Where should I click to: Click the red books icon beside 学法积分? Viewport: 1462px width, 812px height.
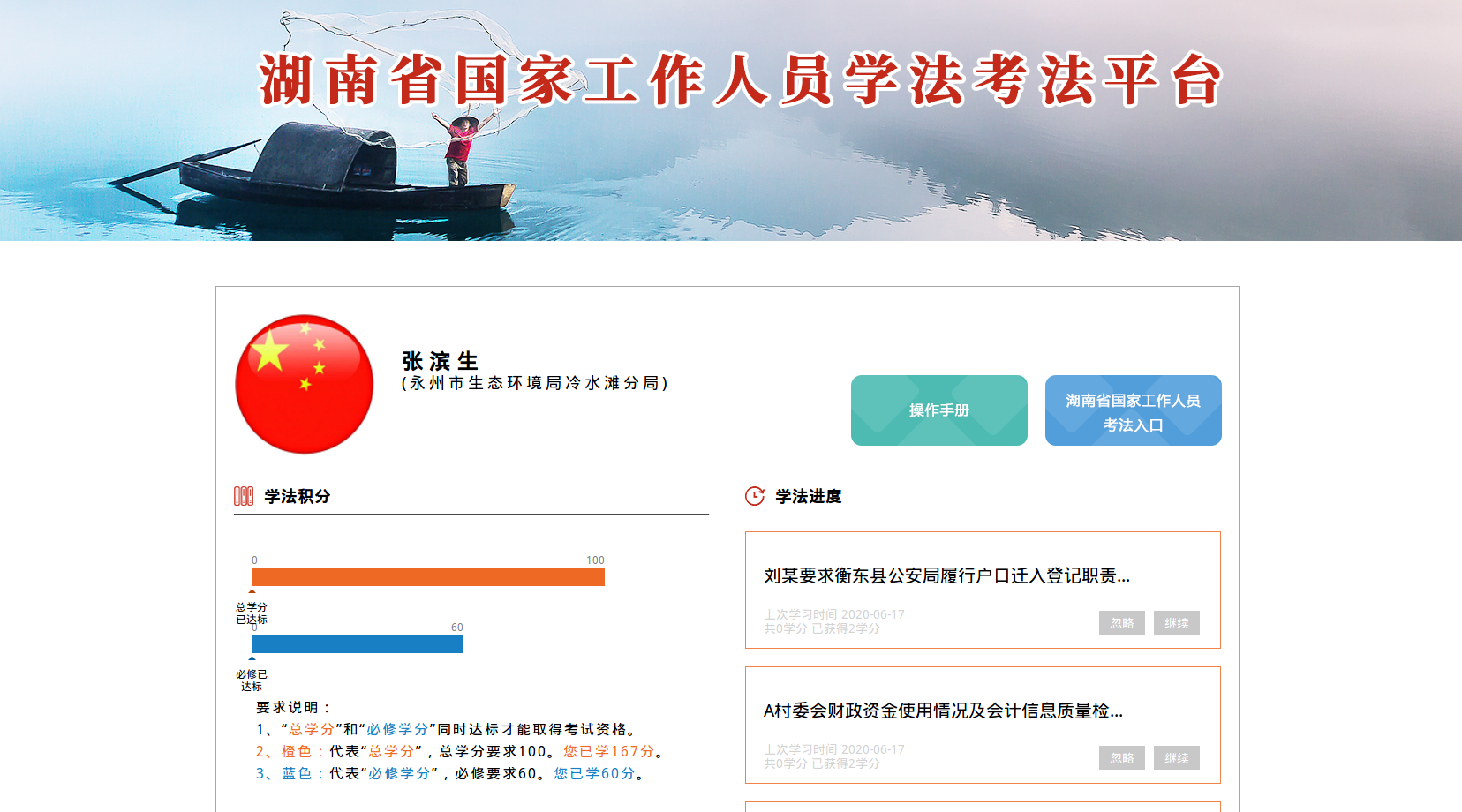(x=244, y=496)
